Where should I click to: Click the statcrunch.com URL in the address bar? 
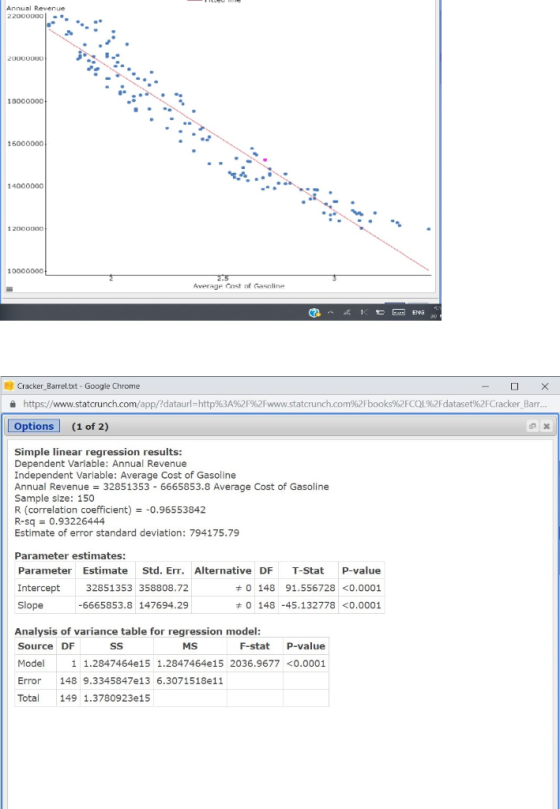pos(285,404)
